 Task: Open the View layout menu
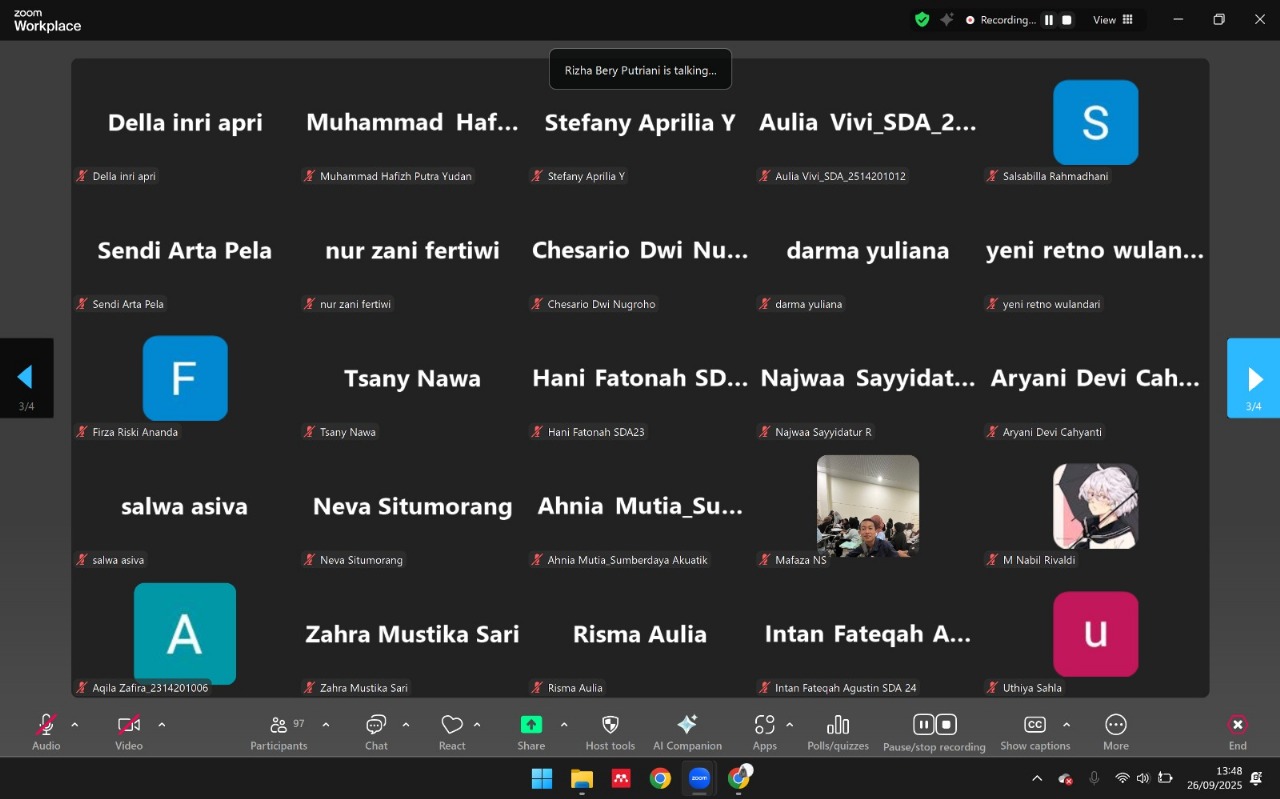point(1113,20)
